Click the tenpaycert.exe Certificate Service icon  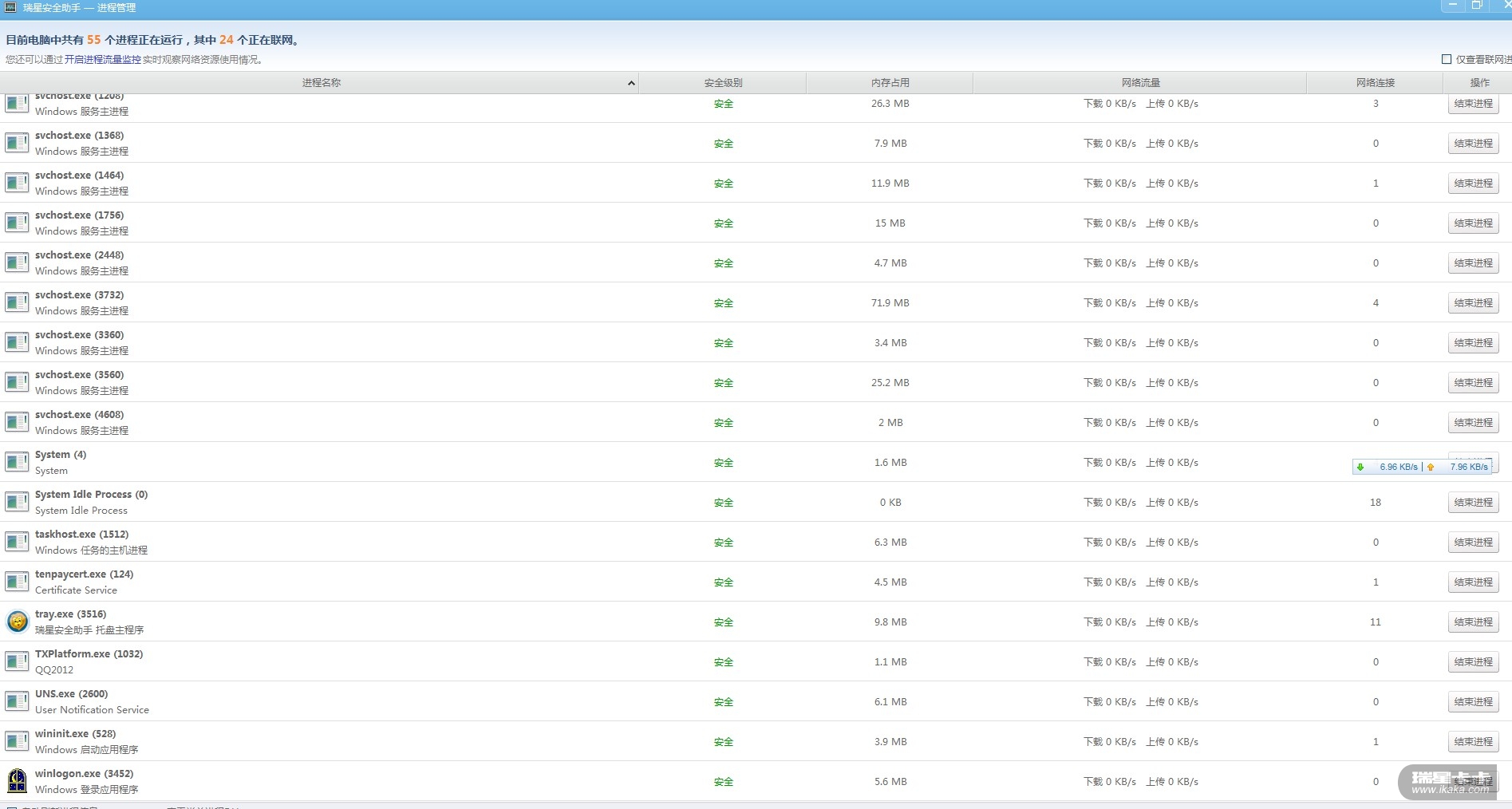pyautogui.click(x=17, y=582)
